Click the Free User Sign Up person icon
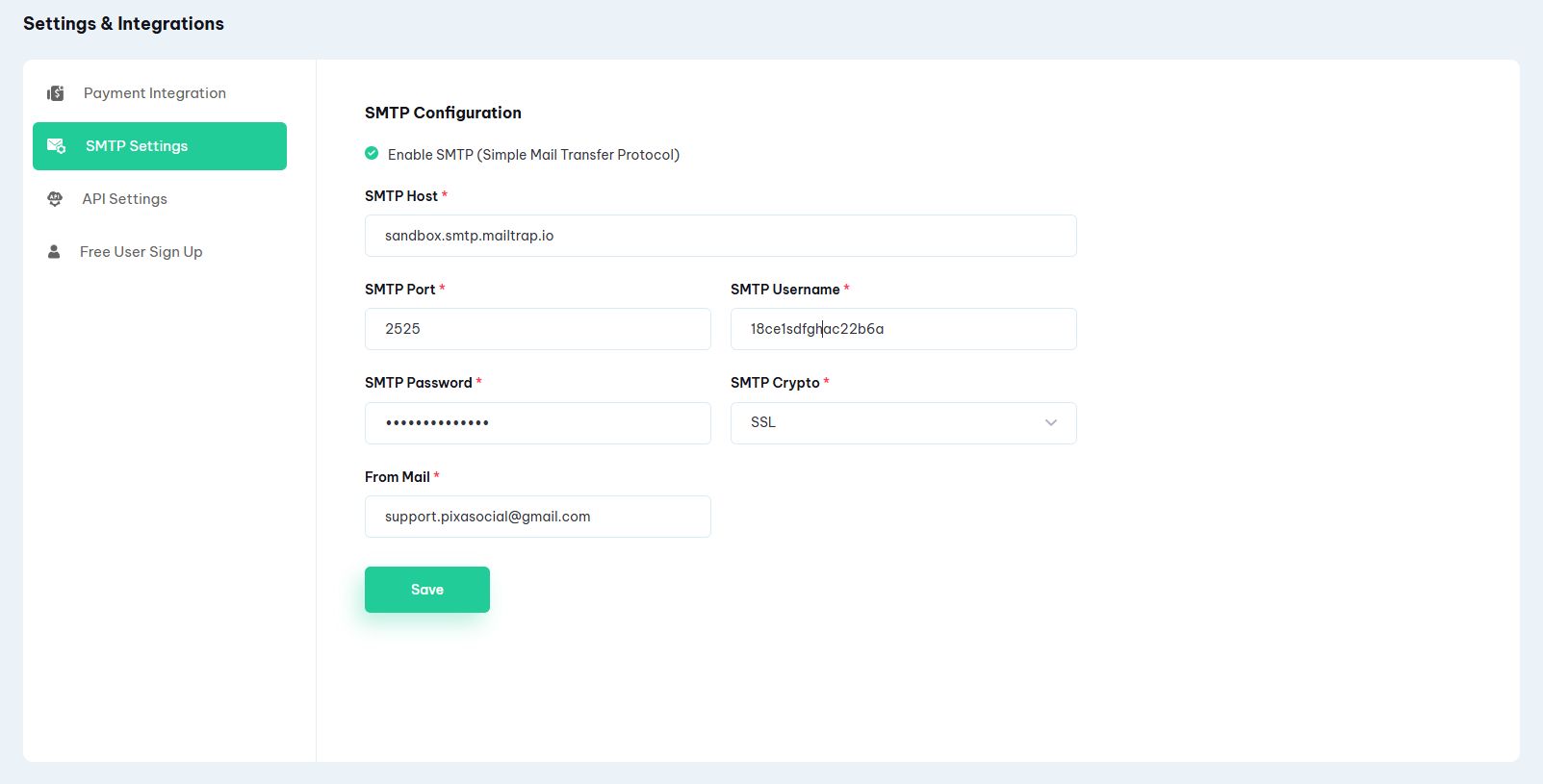The image size is (1543, 784). 55,251
